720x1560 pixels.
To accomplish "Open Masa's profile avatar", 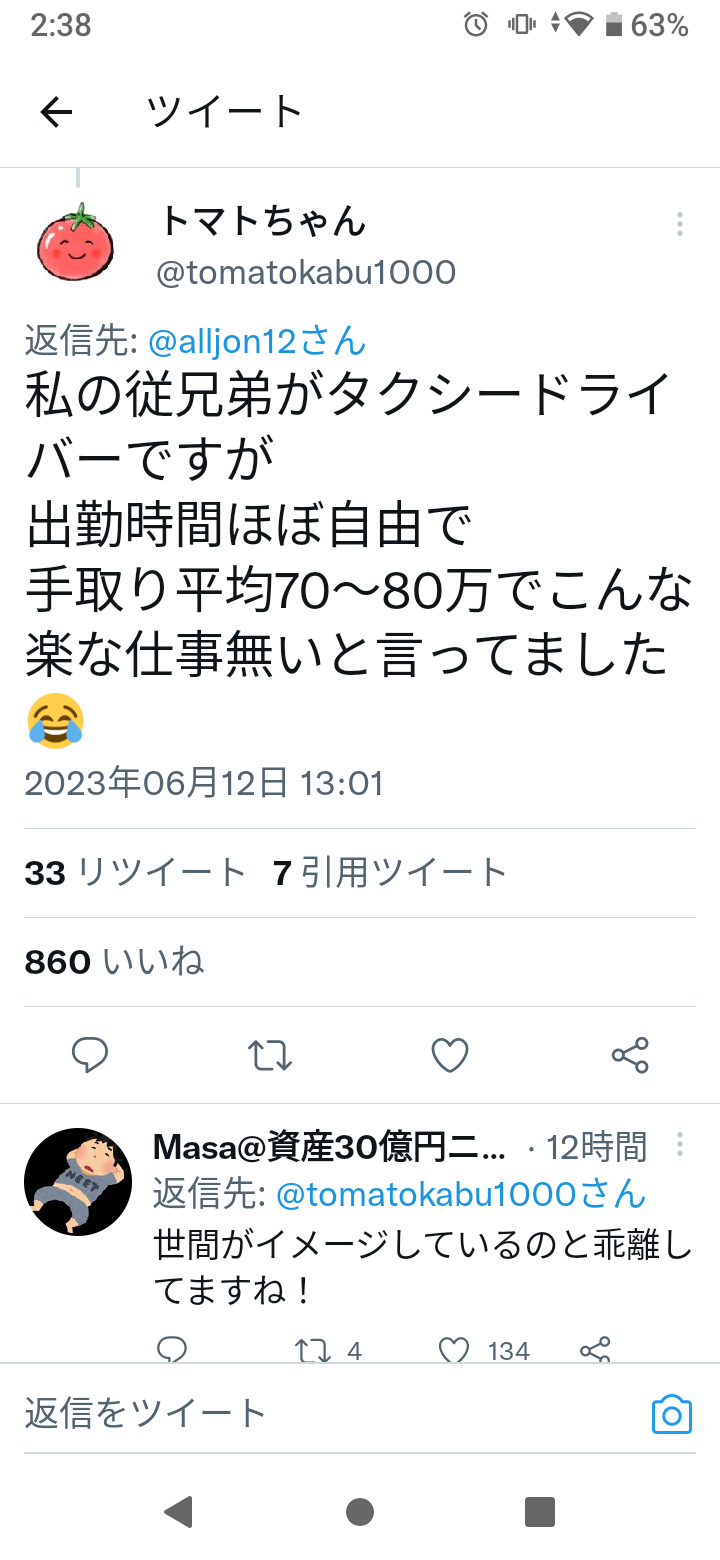I will click(x=78, y=1182).
